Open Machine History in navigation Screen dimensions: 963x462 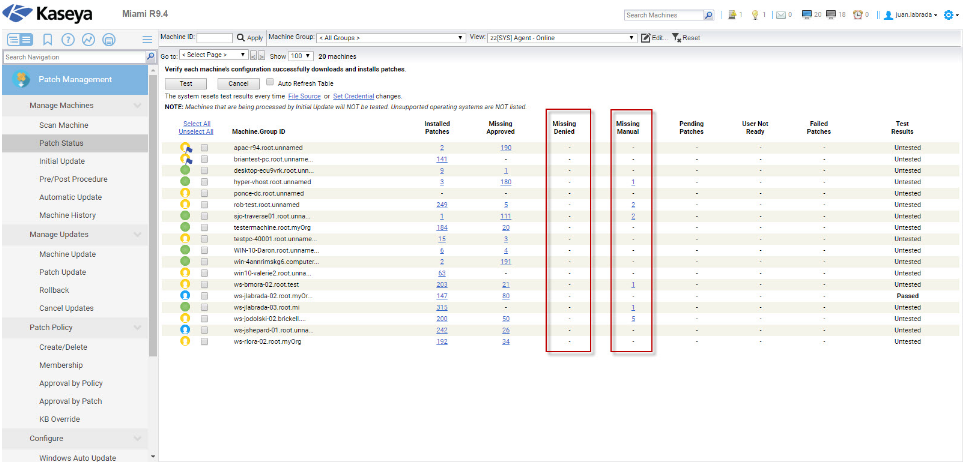[x=68, y=216]
